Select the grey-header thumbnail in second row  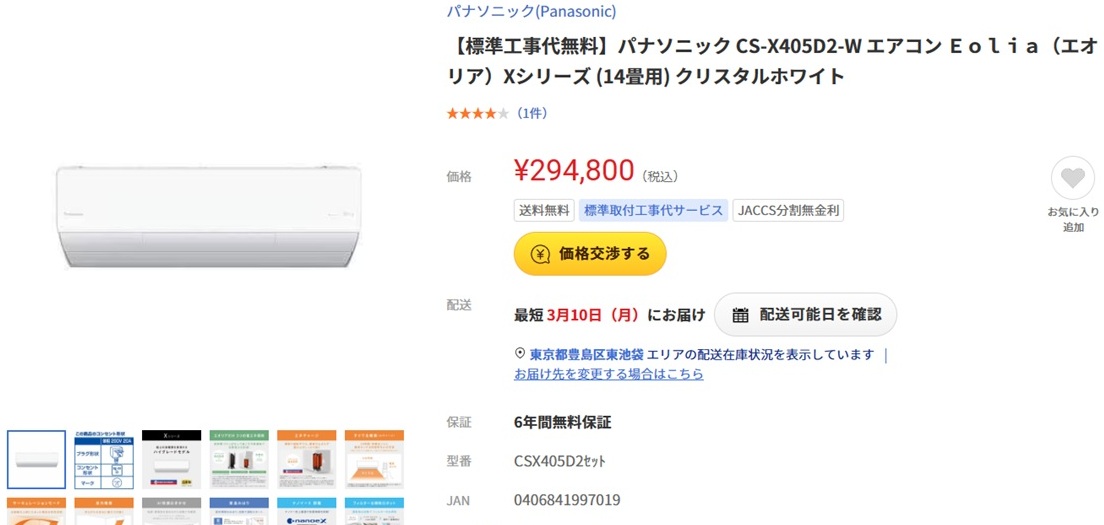171,511
